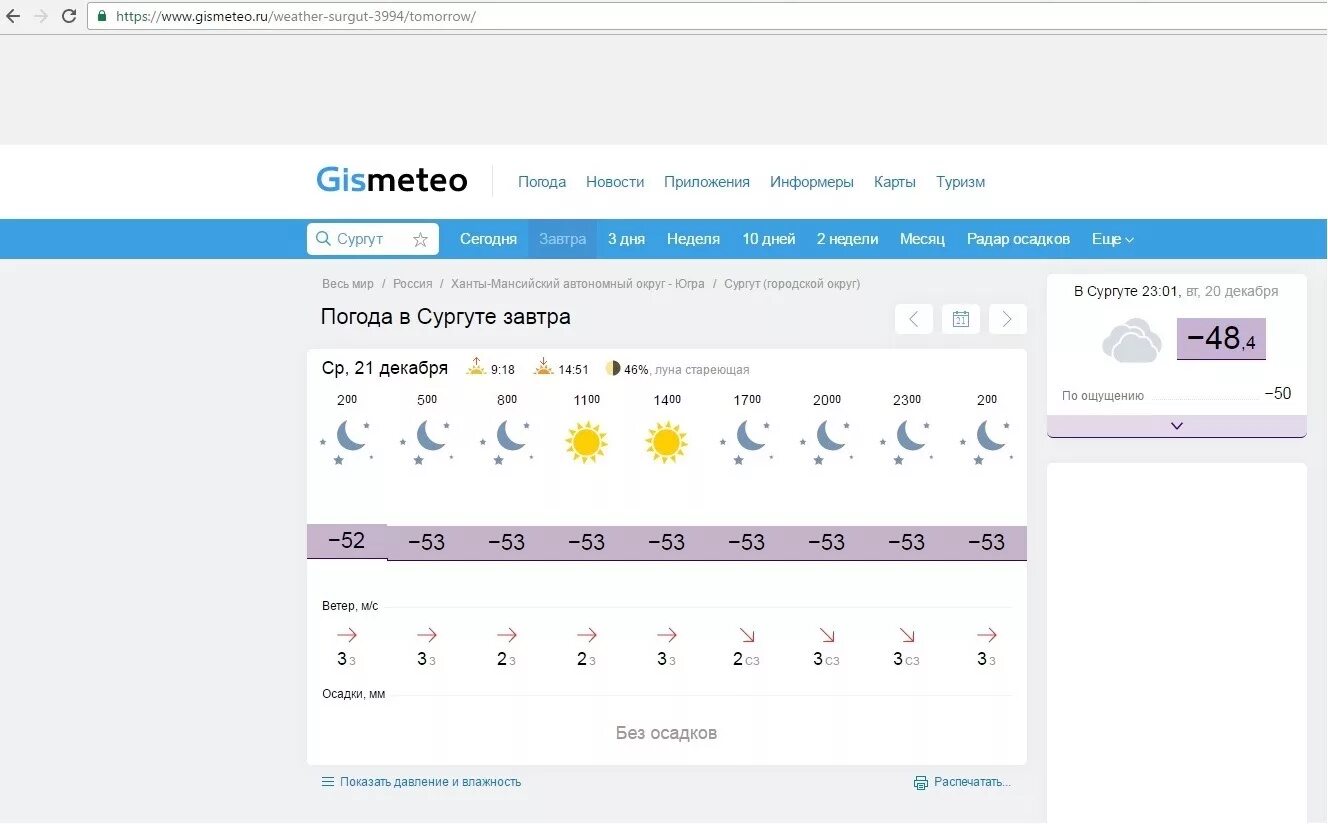Screen dimensions: 1328x824
Task: Open the Карты section
Action: (x=895, y=182)
